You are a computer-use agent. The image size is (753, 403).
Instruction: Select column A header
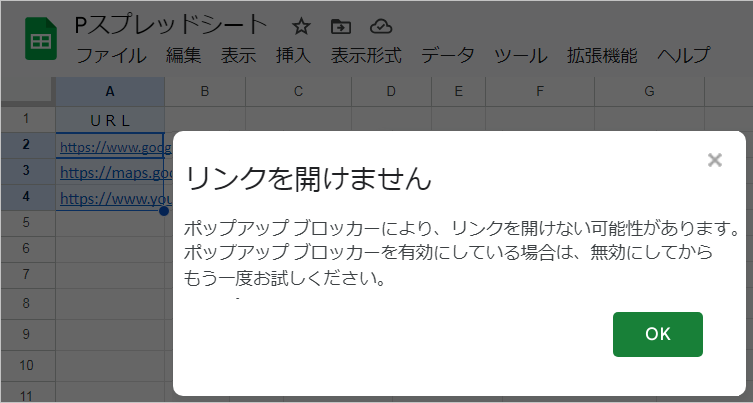pyautogui.click(x=110, y=92)
